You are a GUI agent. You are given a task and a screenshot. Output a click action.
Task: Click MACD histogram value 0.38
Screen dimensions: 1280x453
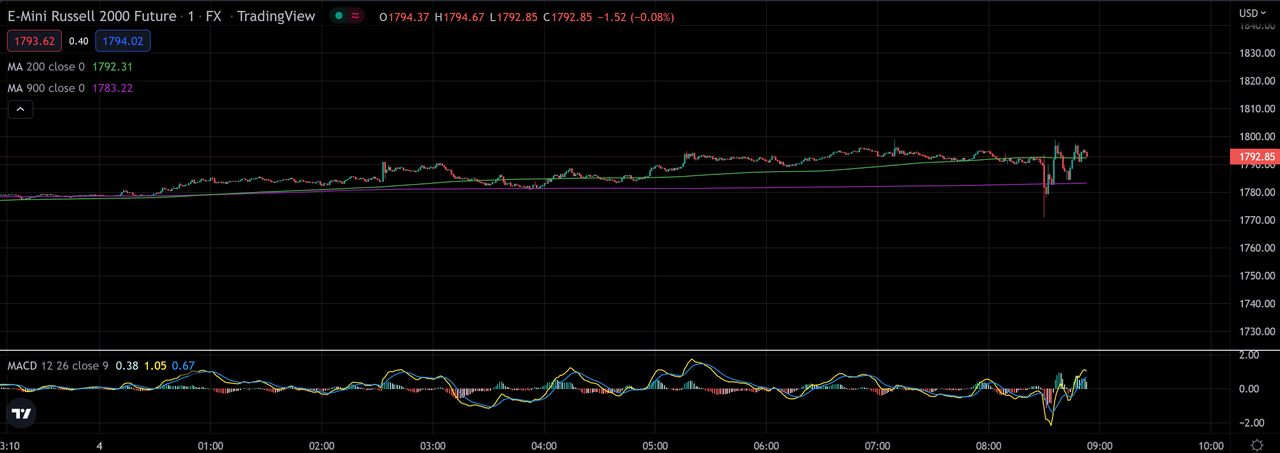(x=127, y=365)
